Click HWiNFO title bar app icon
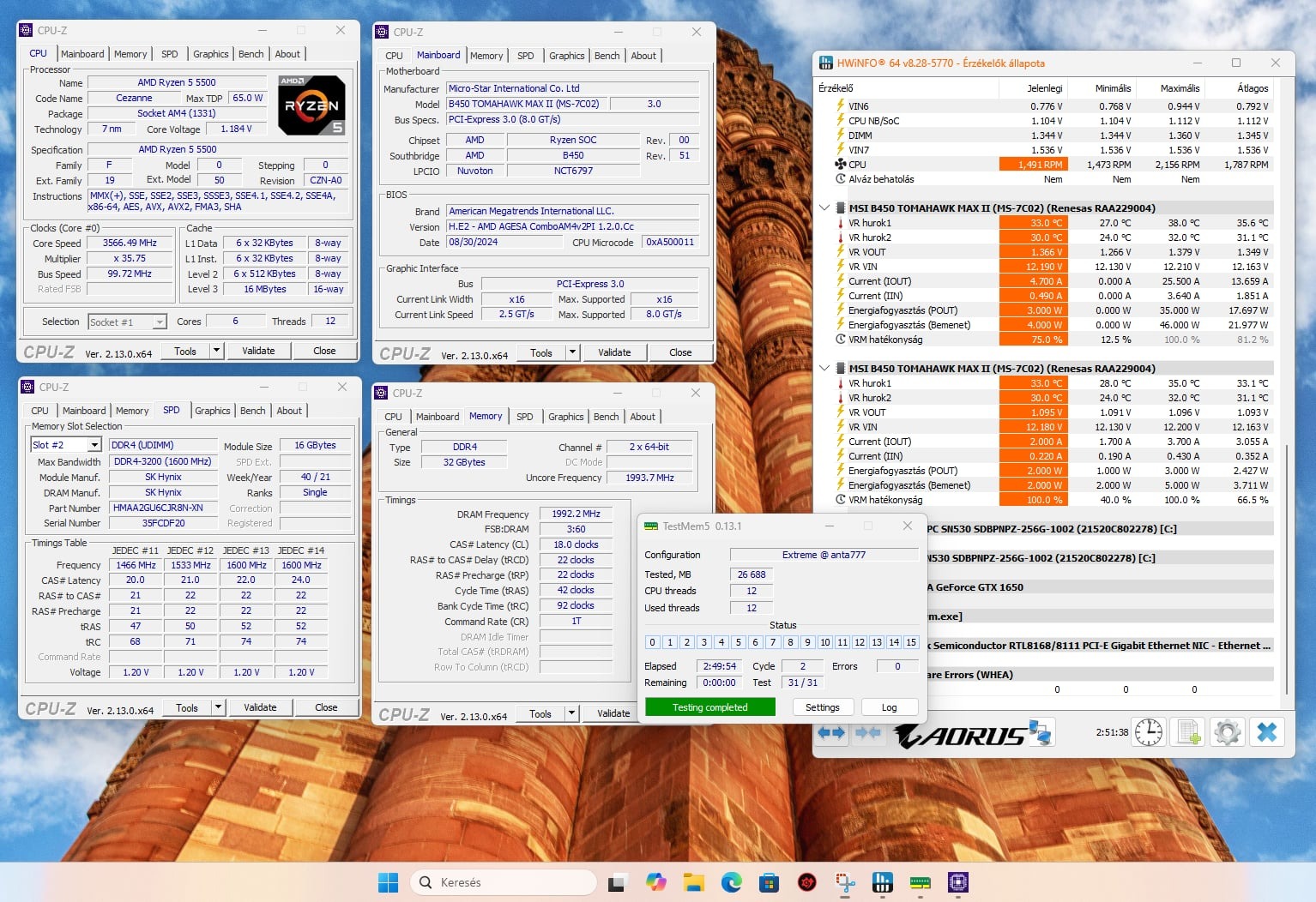 coord(826,63)
